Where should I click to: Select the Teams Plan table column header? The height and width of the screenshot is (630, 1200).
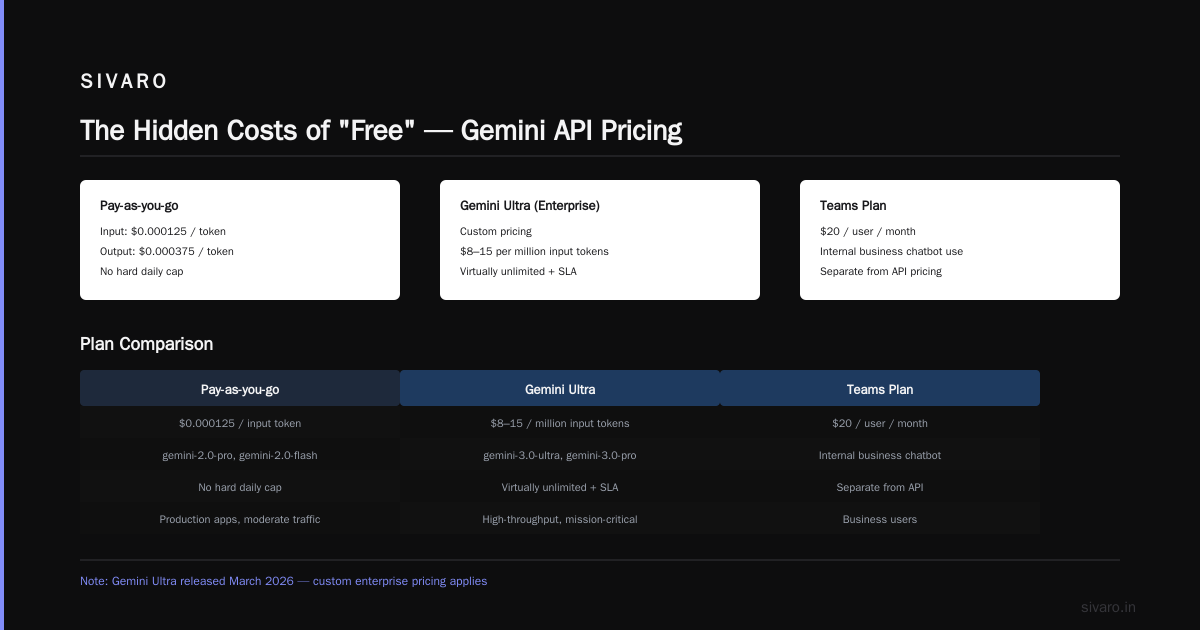[880, 389]
